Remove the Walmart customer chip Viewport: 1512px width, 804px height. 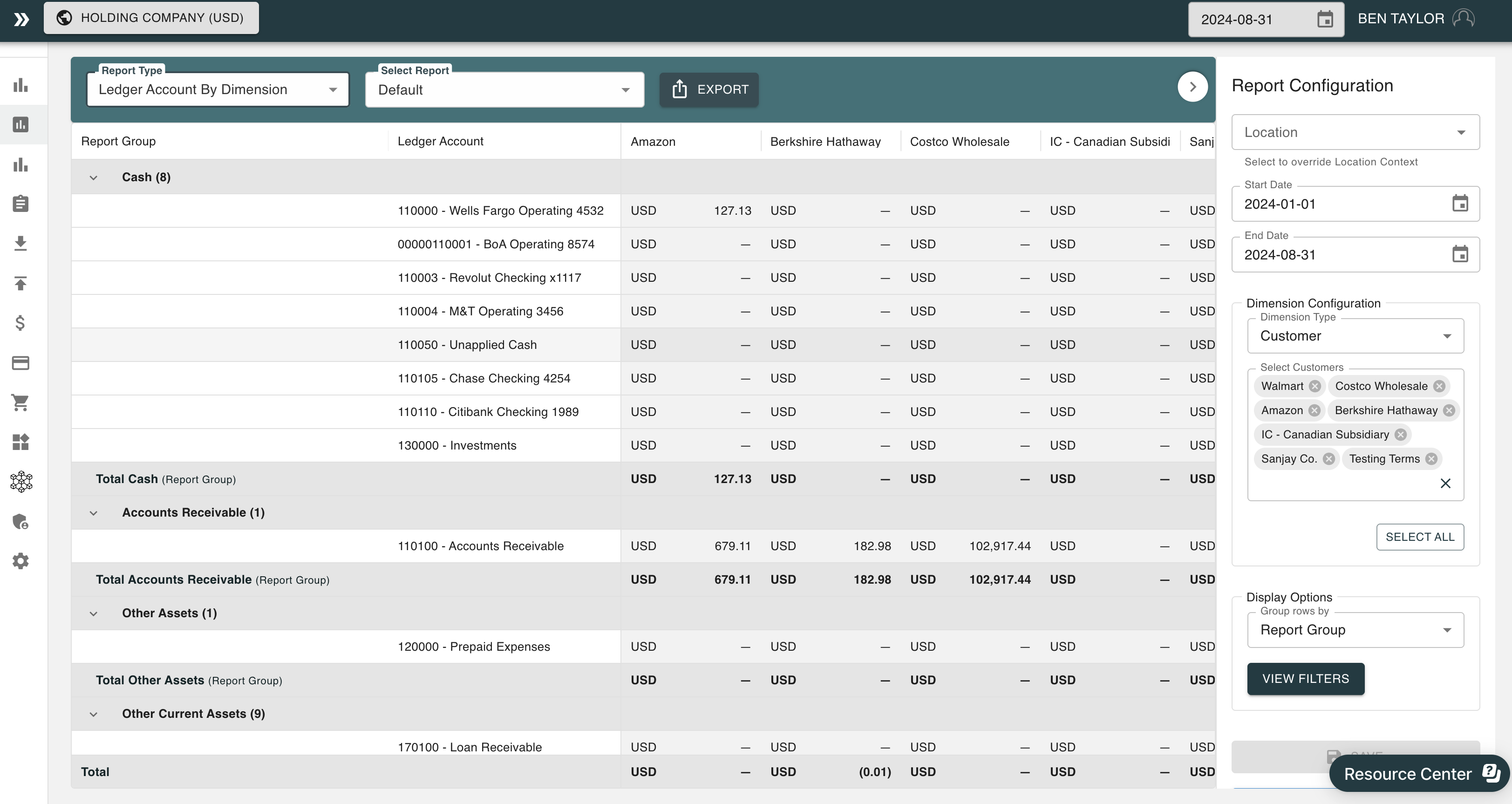coord(1315,386)
